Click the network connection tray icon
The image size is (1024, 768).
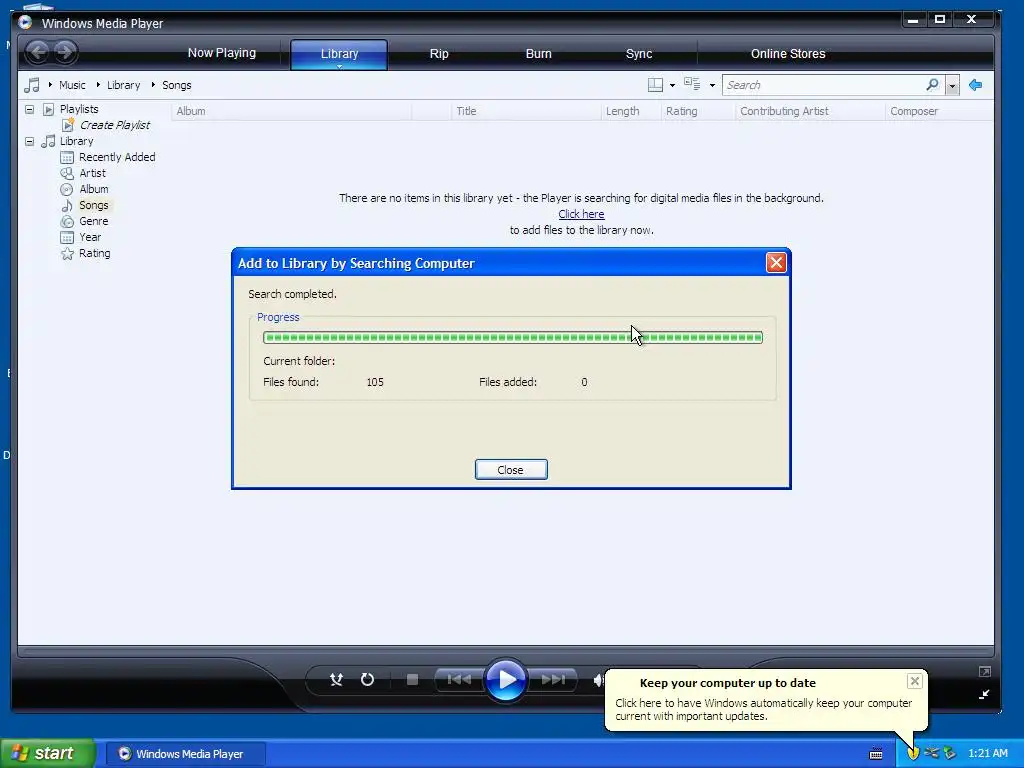[x=932, y=753]
